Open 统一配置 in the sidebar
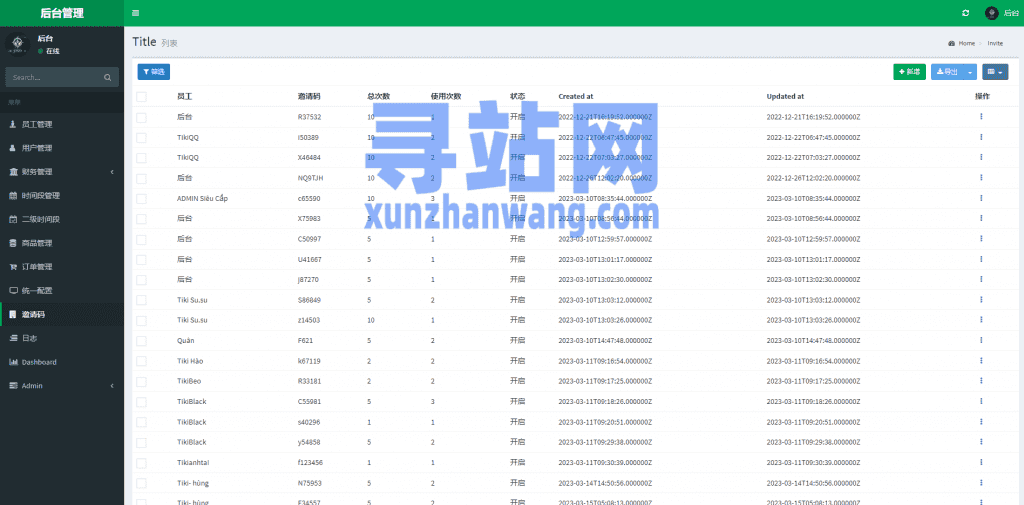 click(x=62, y=291)
